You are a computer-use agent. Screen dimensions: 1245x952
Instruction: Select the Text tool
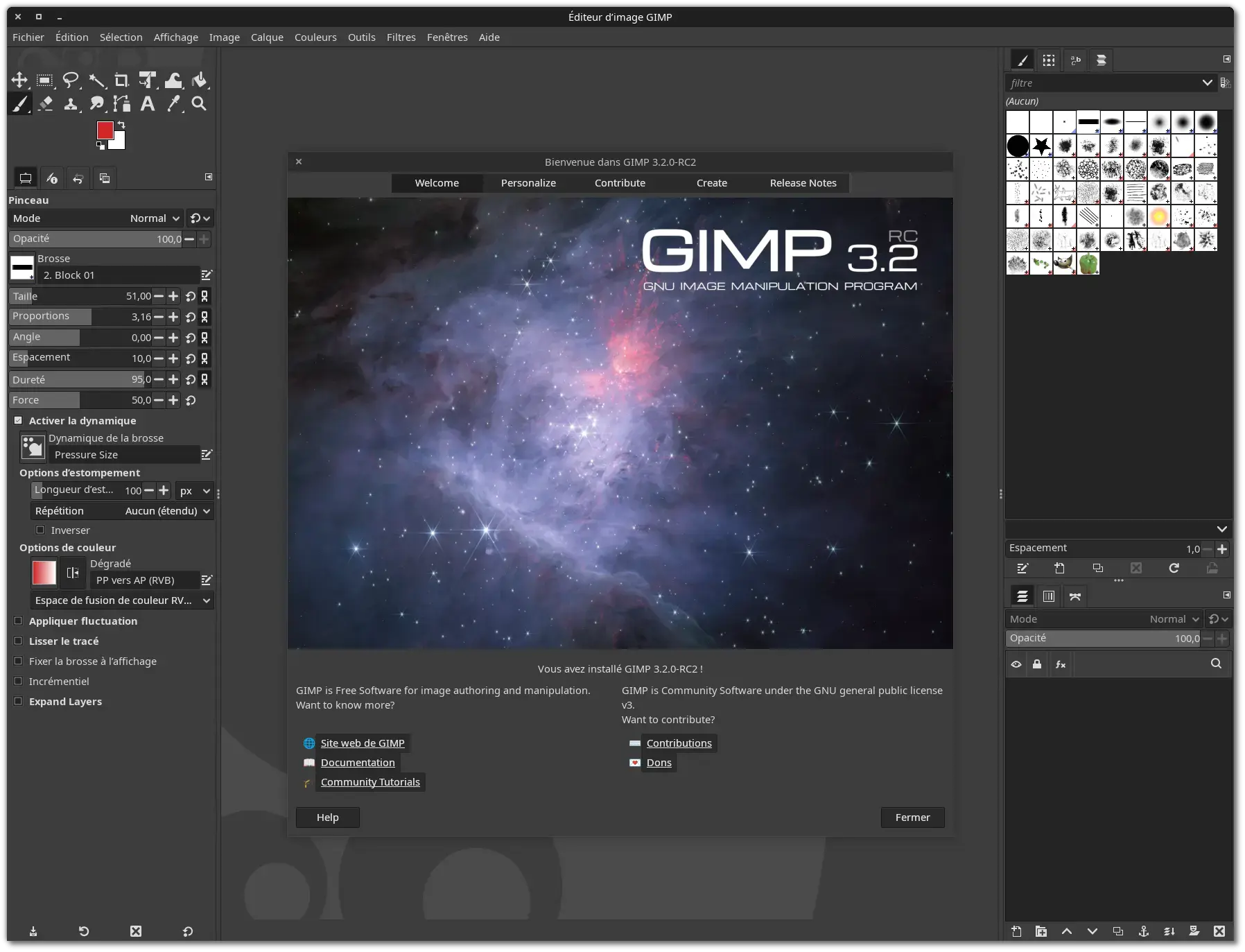148,104
